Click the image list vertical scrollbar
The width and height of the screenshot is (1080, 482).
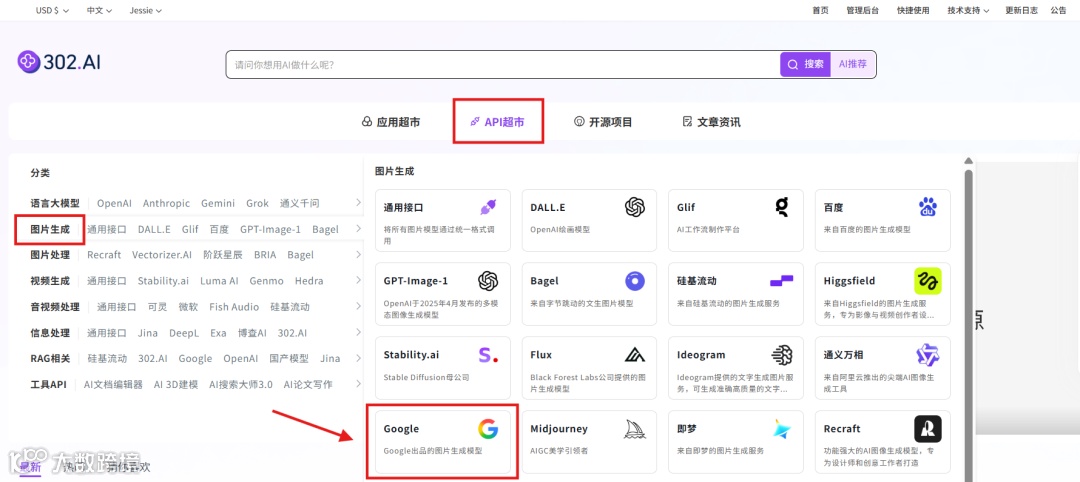[968, 324]
